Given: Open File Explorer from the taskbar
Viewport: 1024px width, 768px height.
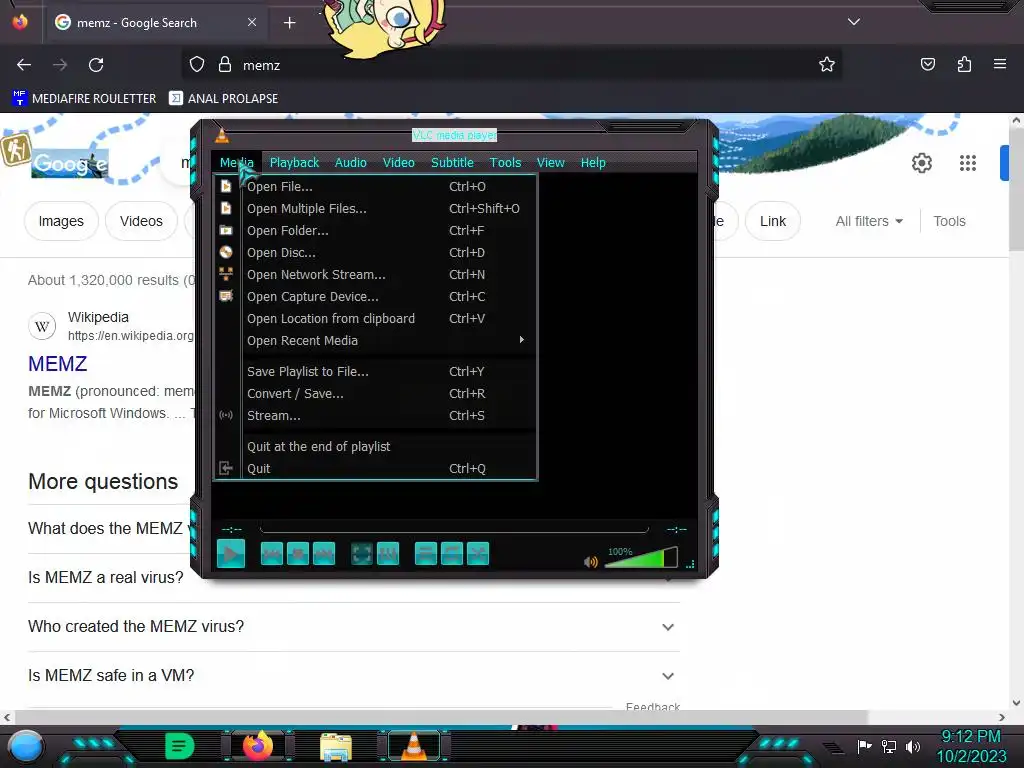Looking at the screenshot, I should (x=336, y=746).
